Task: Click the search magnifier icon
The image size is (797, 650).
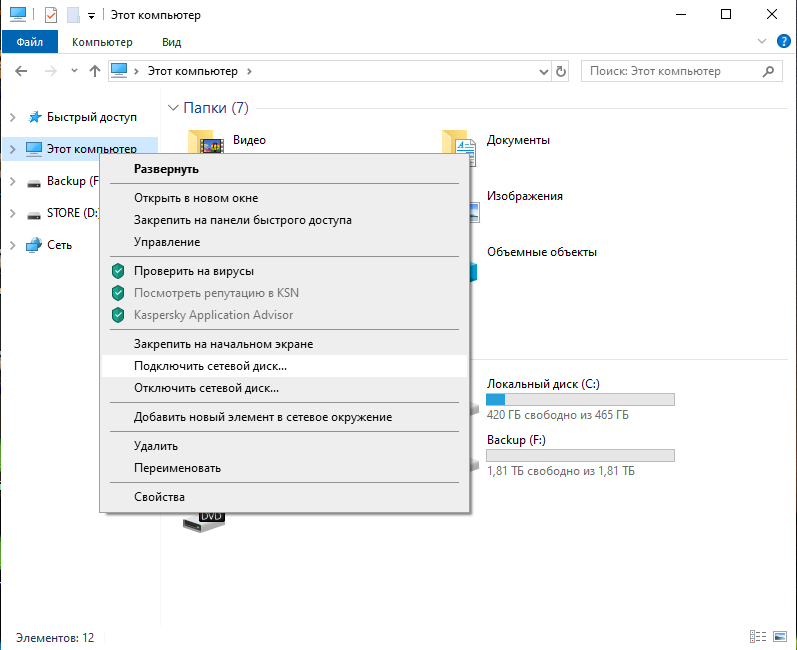Action: tap(768, 71)
